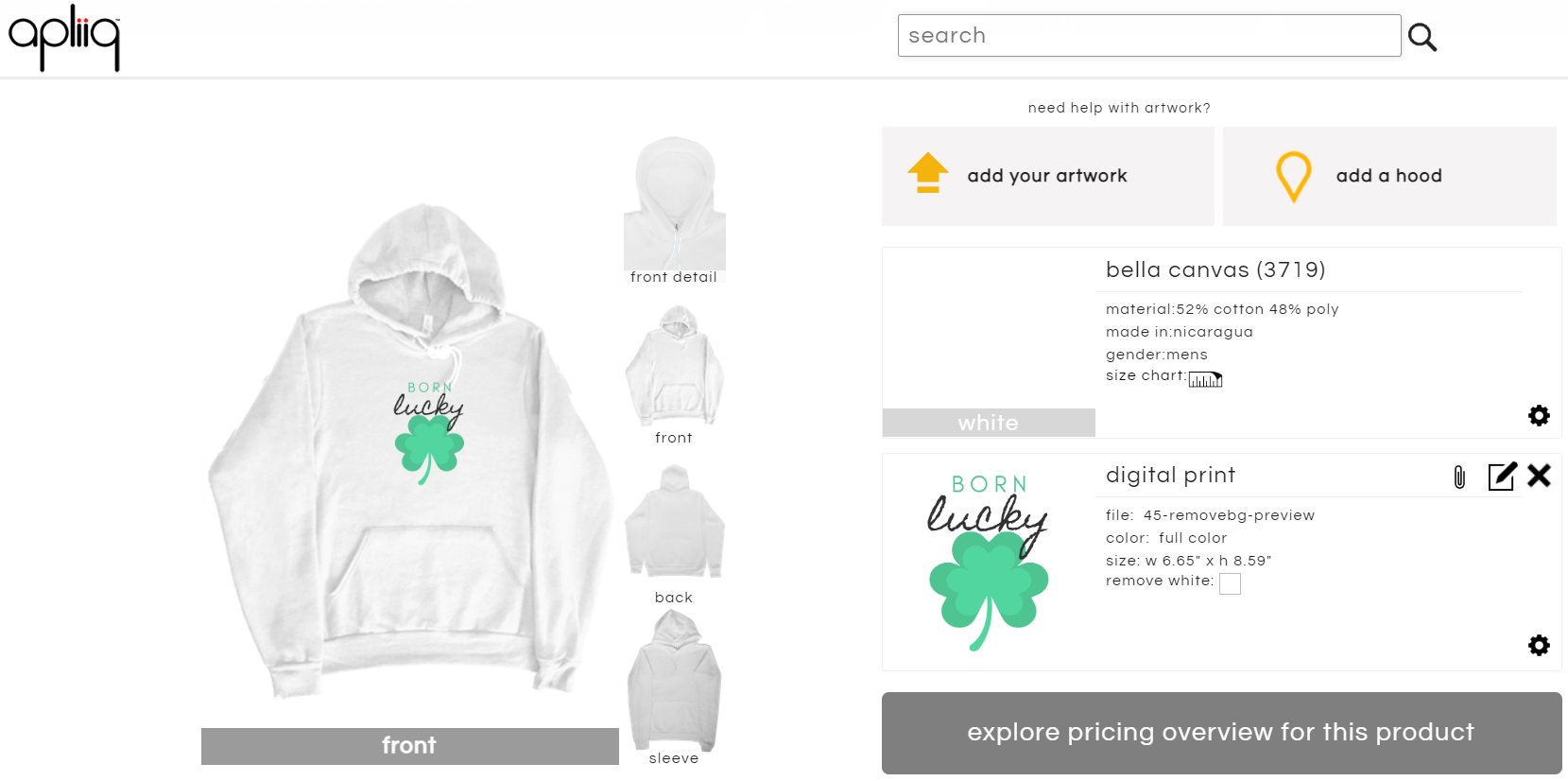Screen dimensions: 1568x781
Task: Click the need help with artwork link
Action: point(1119,107)
